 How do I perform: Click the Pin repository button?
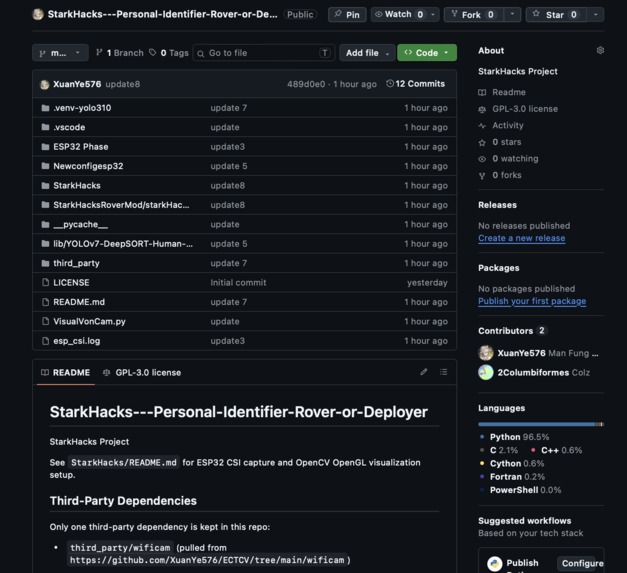tap(347, 15)
